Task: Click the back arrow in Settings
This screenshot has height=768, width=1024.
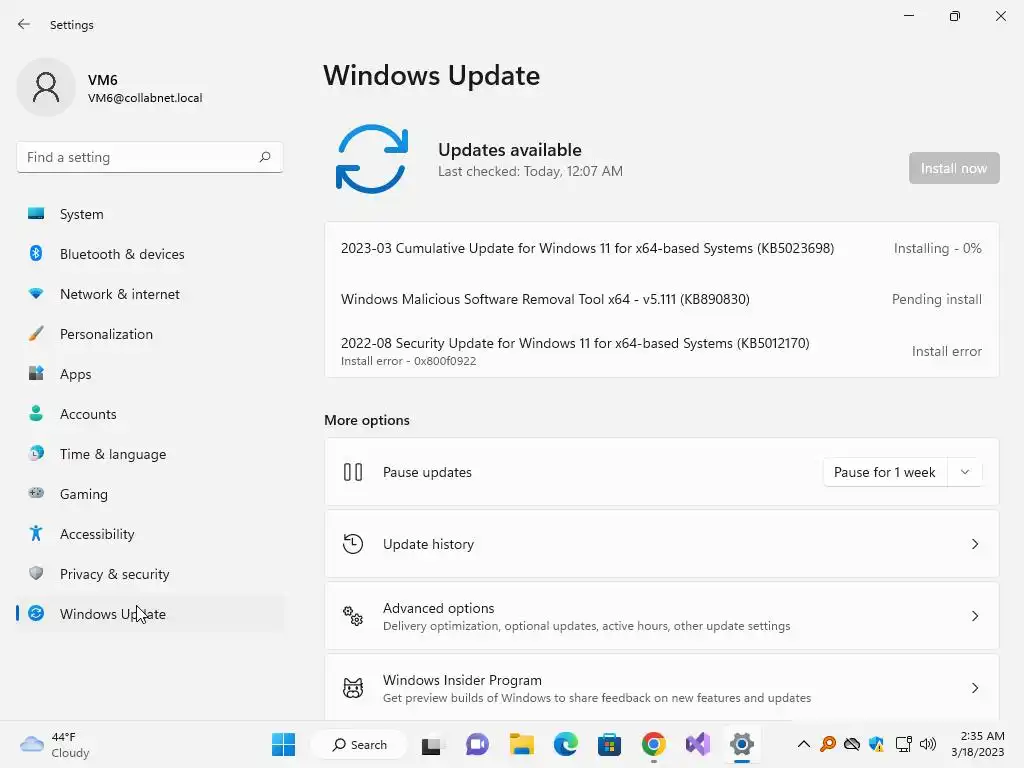Action: pyautogui.click(x=24, y=24)
